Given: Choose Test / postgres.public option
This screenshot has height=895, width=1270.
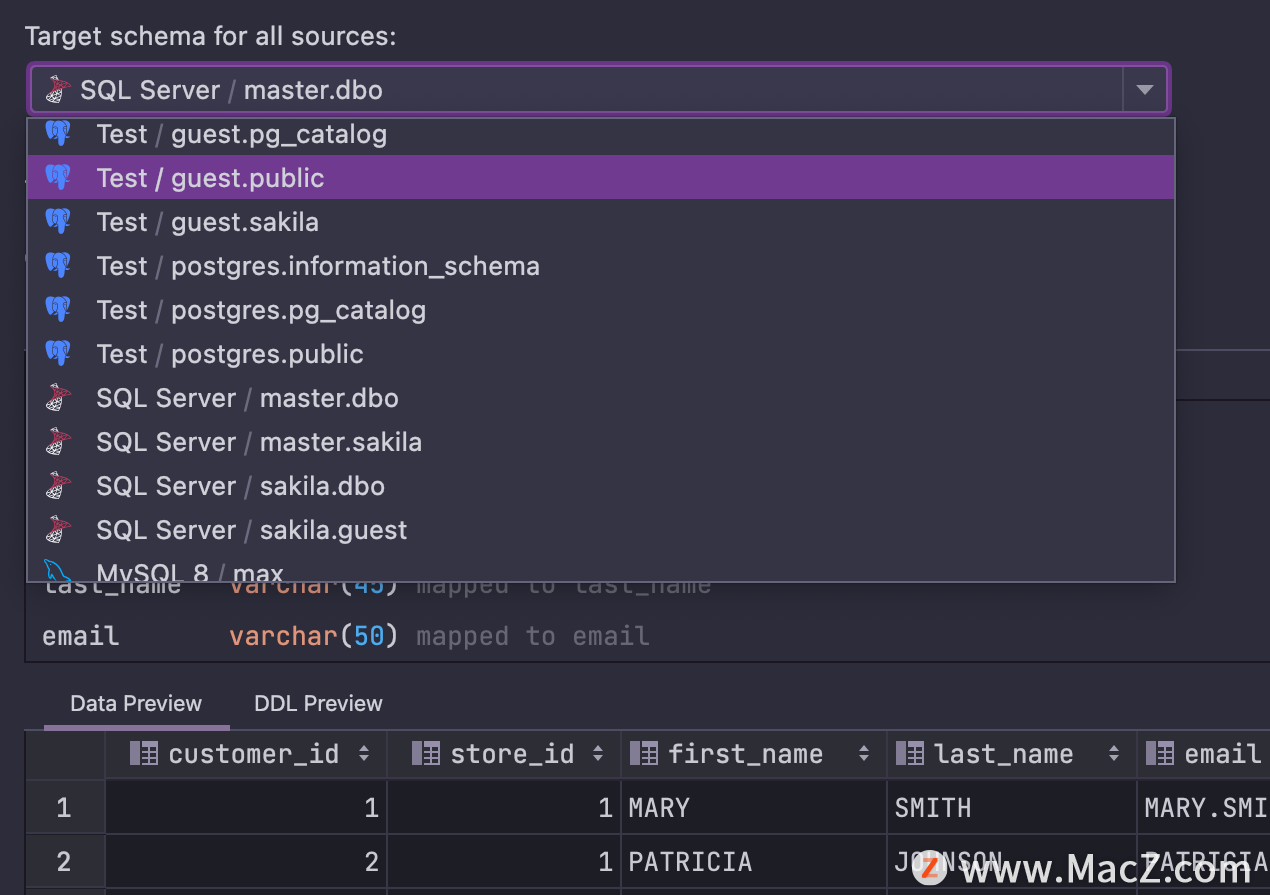Looking at the screenshot, I should coord(600,354).
